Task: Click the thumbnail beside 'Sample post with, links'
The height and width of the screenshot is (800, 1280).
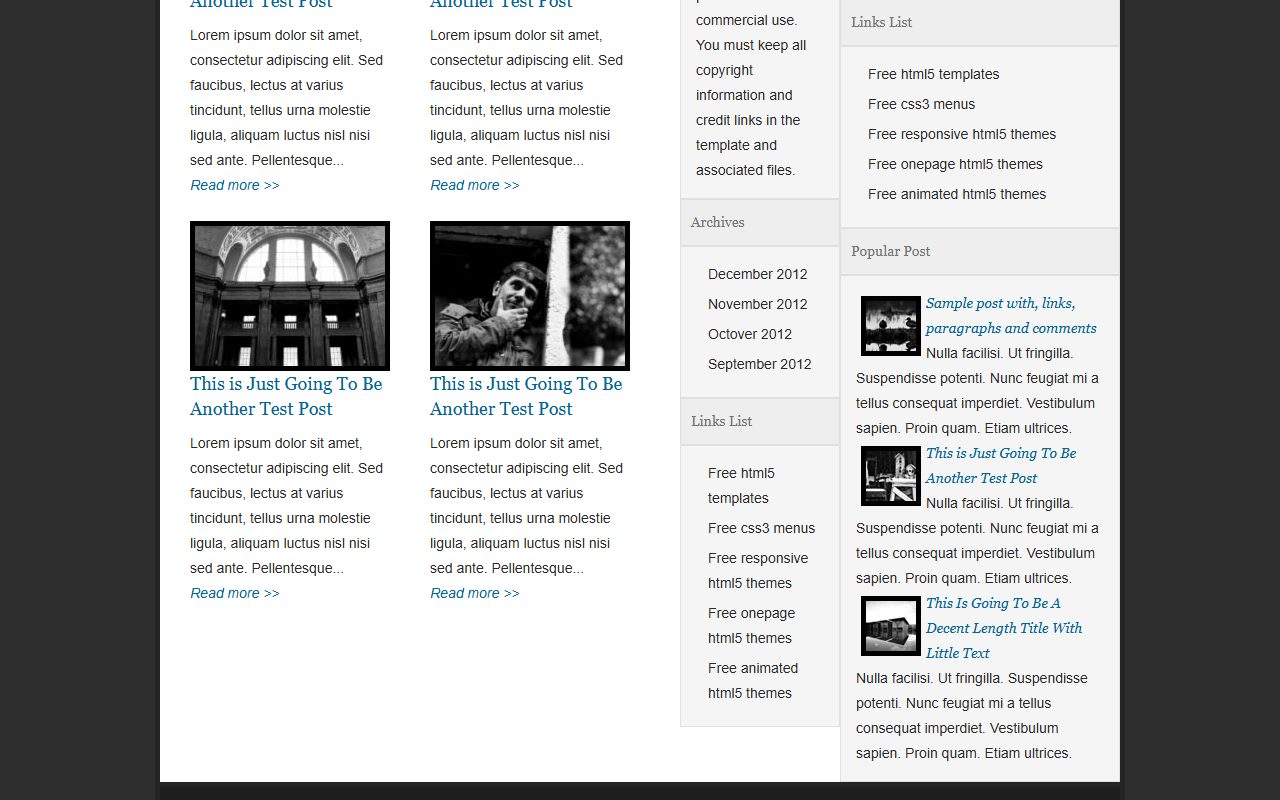Action: coord(891,326)
